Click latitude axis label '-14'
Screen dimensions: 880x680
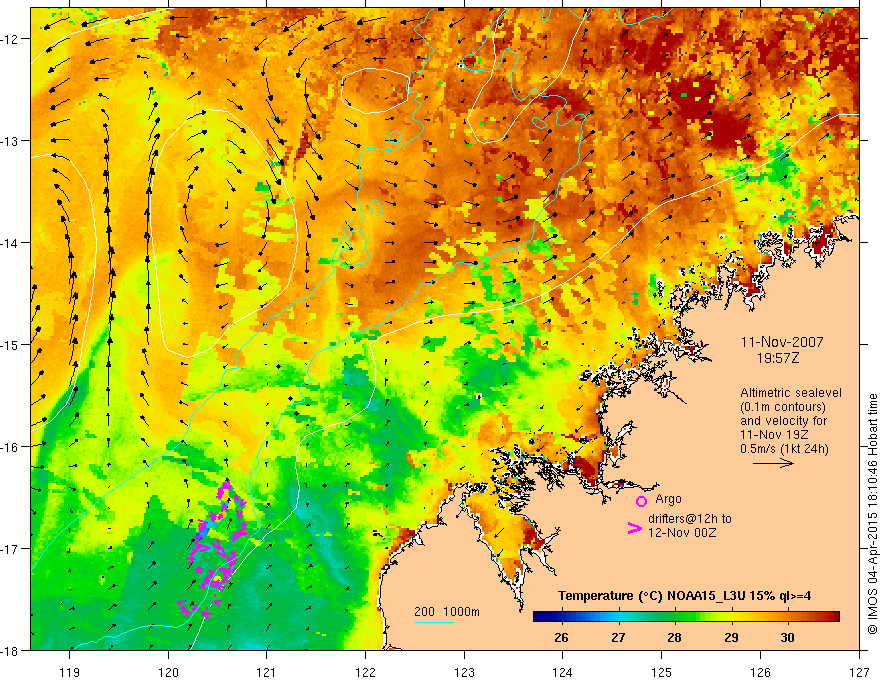(10, 243)
